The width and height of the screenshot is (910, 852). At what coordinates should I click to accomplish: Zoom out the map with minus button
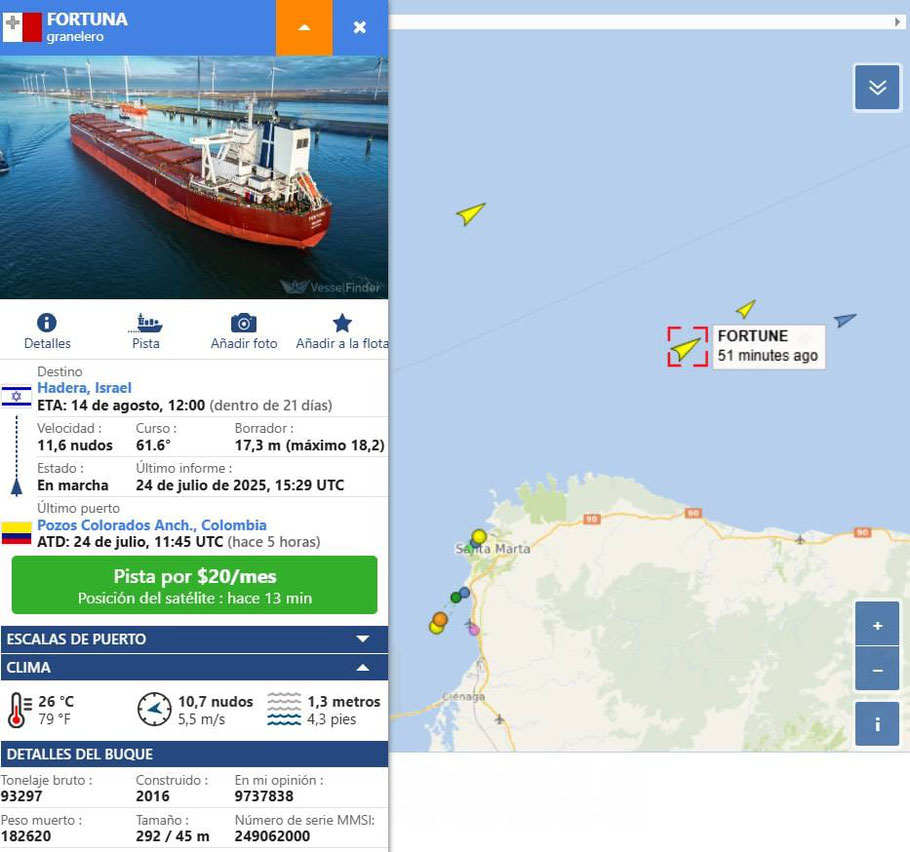[x=877, y=670]
